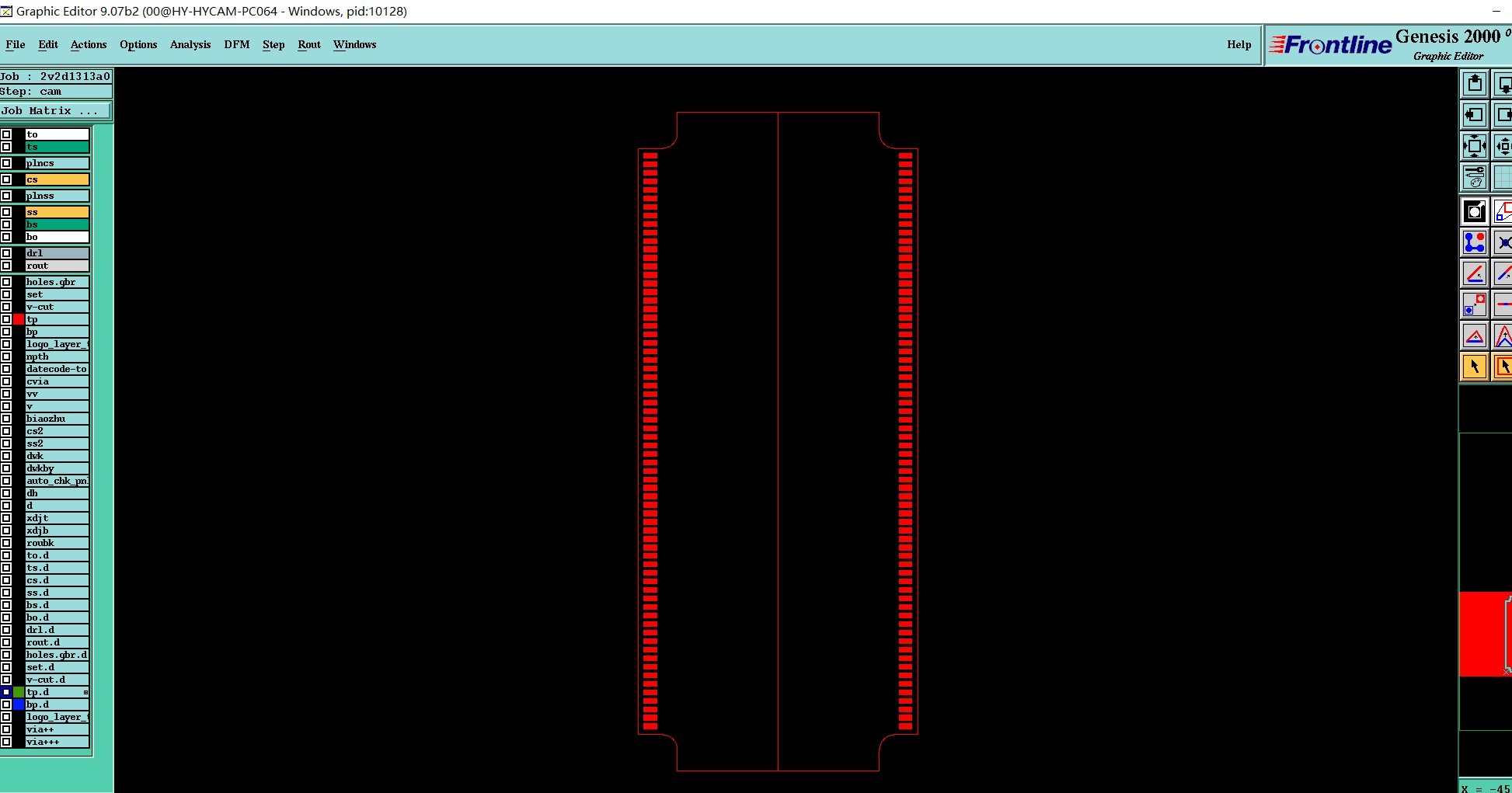
Task: Select the move-feature squares tool icon
Action: [1475, 304]
